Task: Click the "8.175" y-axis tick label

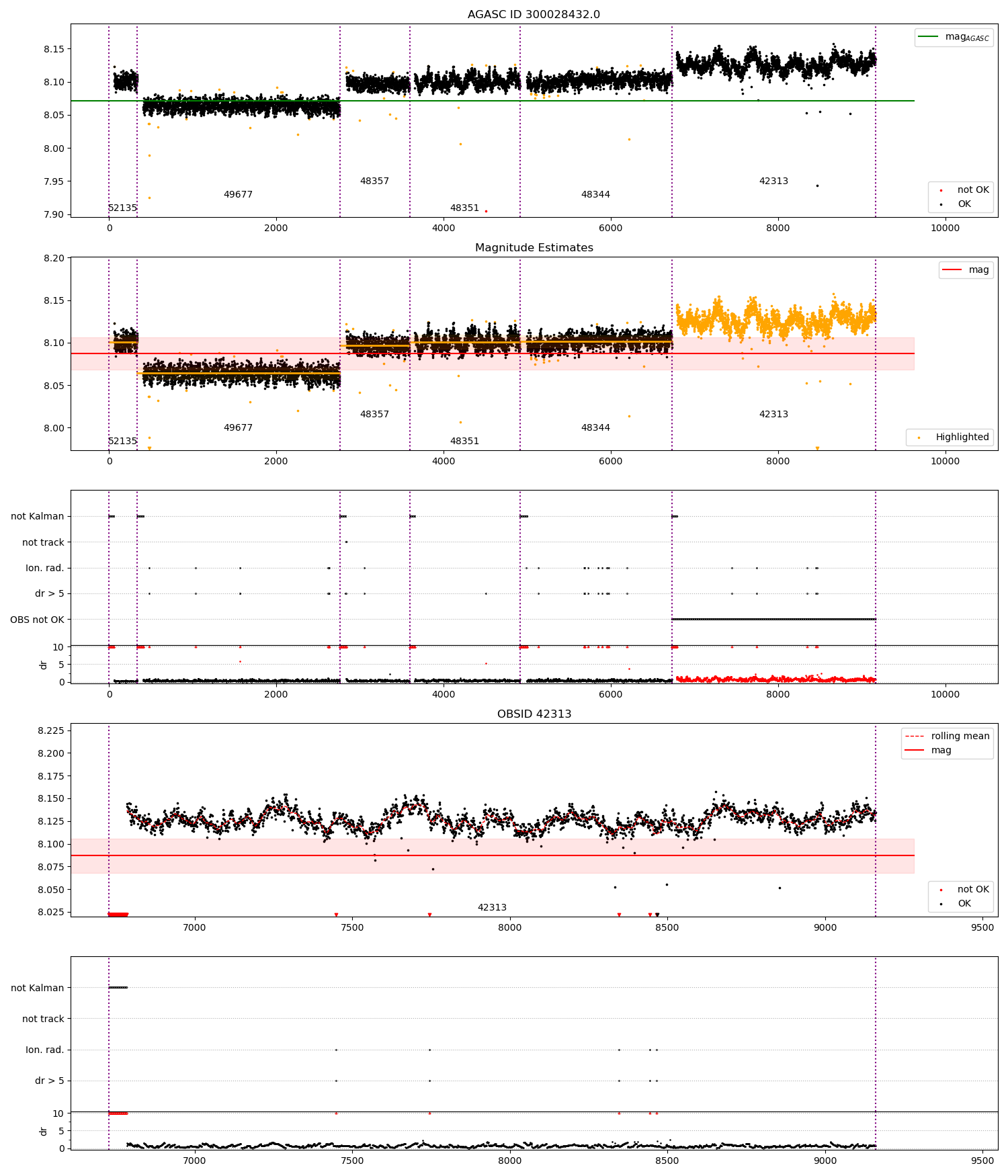Action: 51,775
